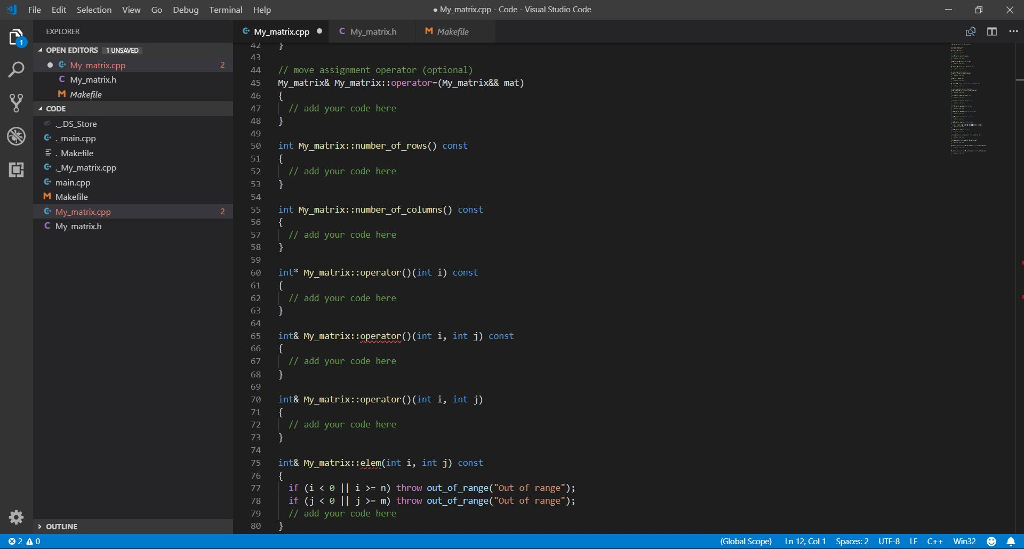Viewport: 1024px width, 549px height.
Task: Click the 1 UNSAVED badge in Open Editors
Action: (122, 50)
